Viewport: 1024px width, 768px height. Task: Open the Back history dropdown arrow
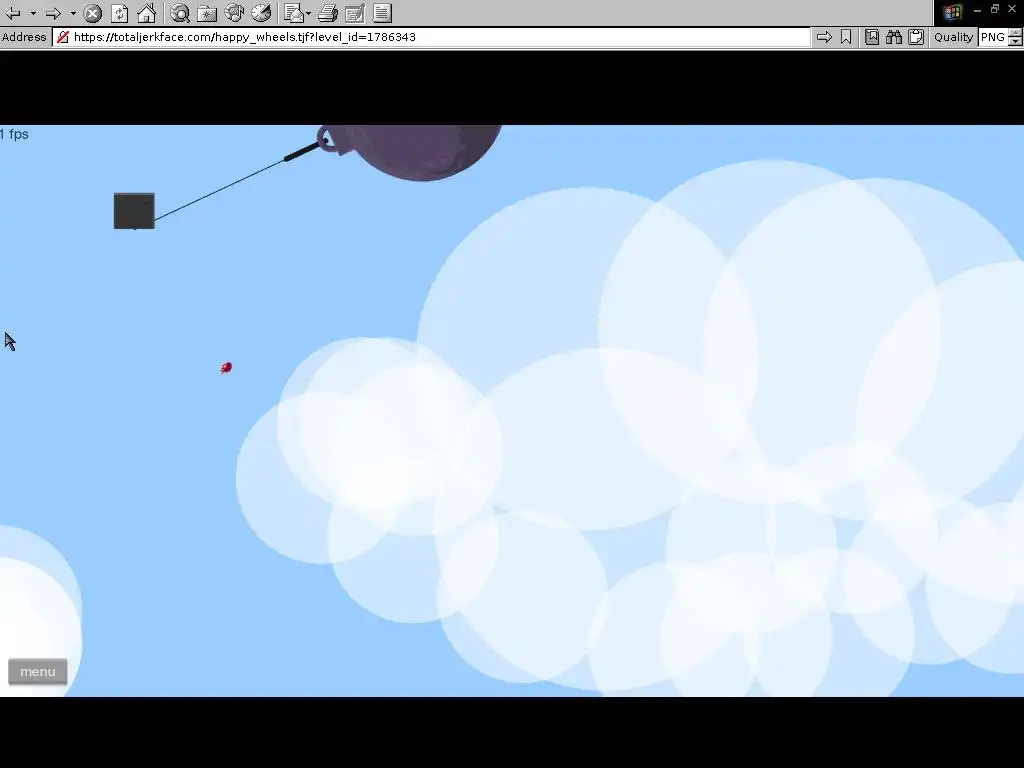[x=33, y=13]
